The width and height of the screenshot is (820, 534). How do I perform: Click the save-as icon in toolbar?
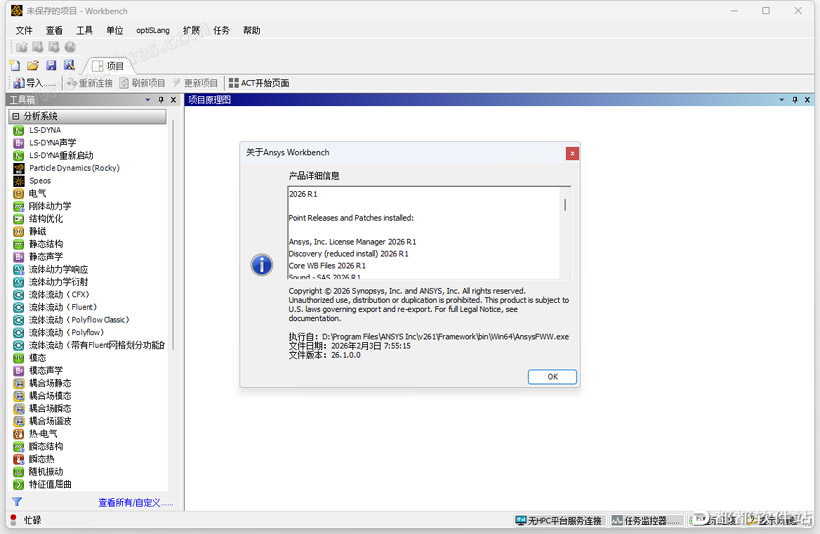tap(69, 65)
